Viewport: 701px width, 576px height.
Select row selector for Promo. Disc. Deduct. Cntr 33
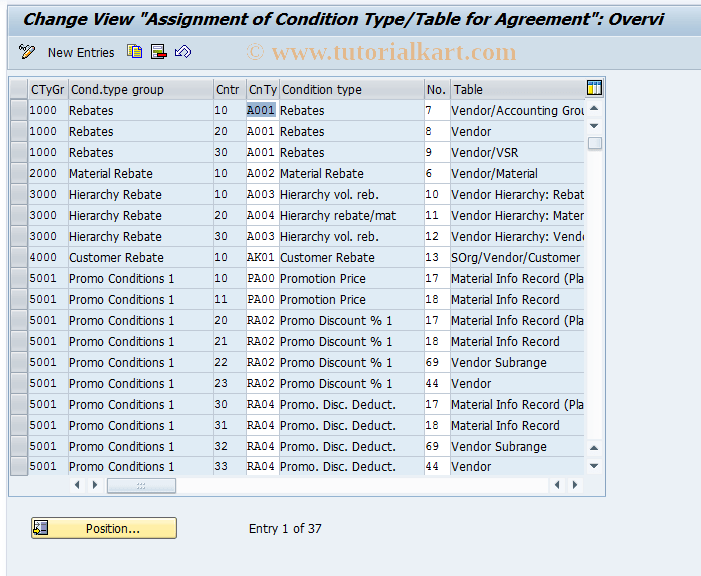point(19,466)
